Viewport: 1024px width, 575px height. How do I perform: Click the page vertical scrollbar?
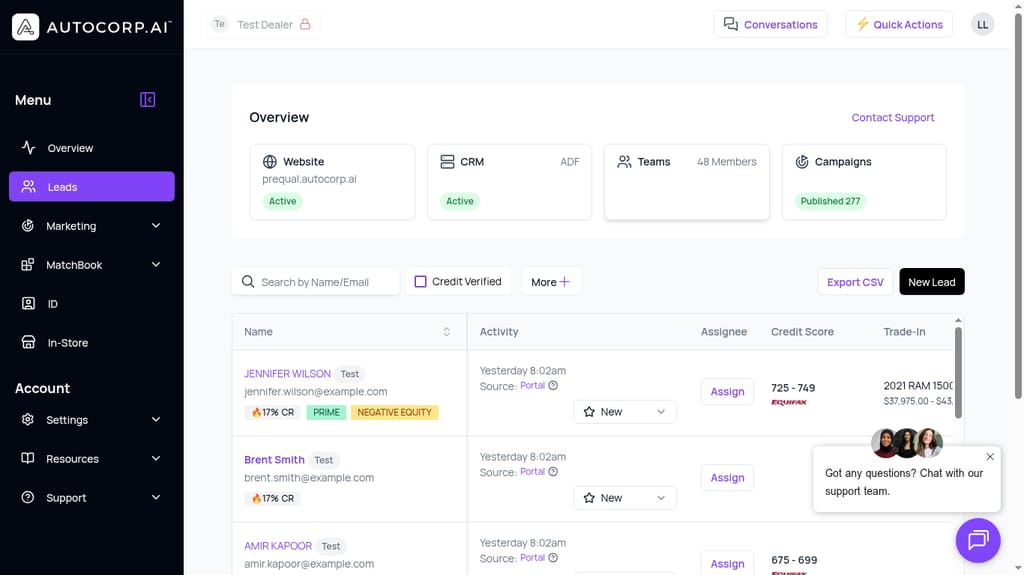pyautogui.click(x=1018, y=206)
